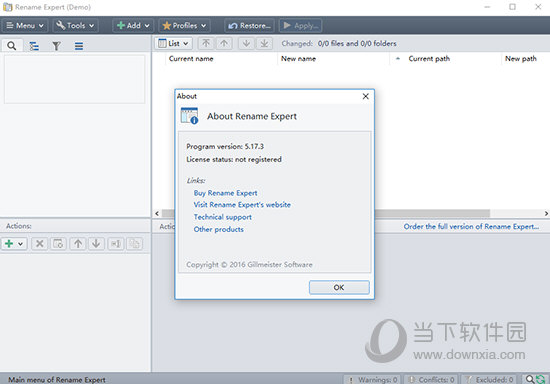This screenshot has height=384, width=550.
Task: Click horizontal scrollbar left arrow
Action: tap(157, 213)
